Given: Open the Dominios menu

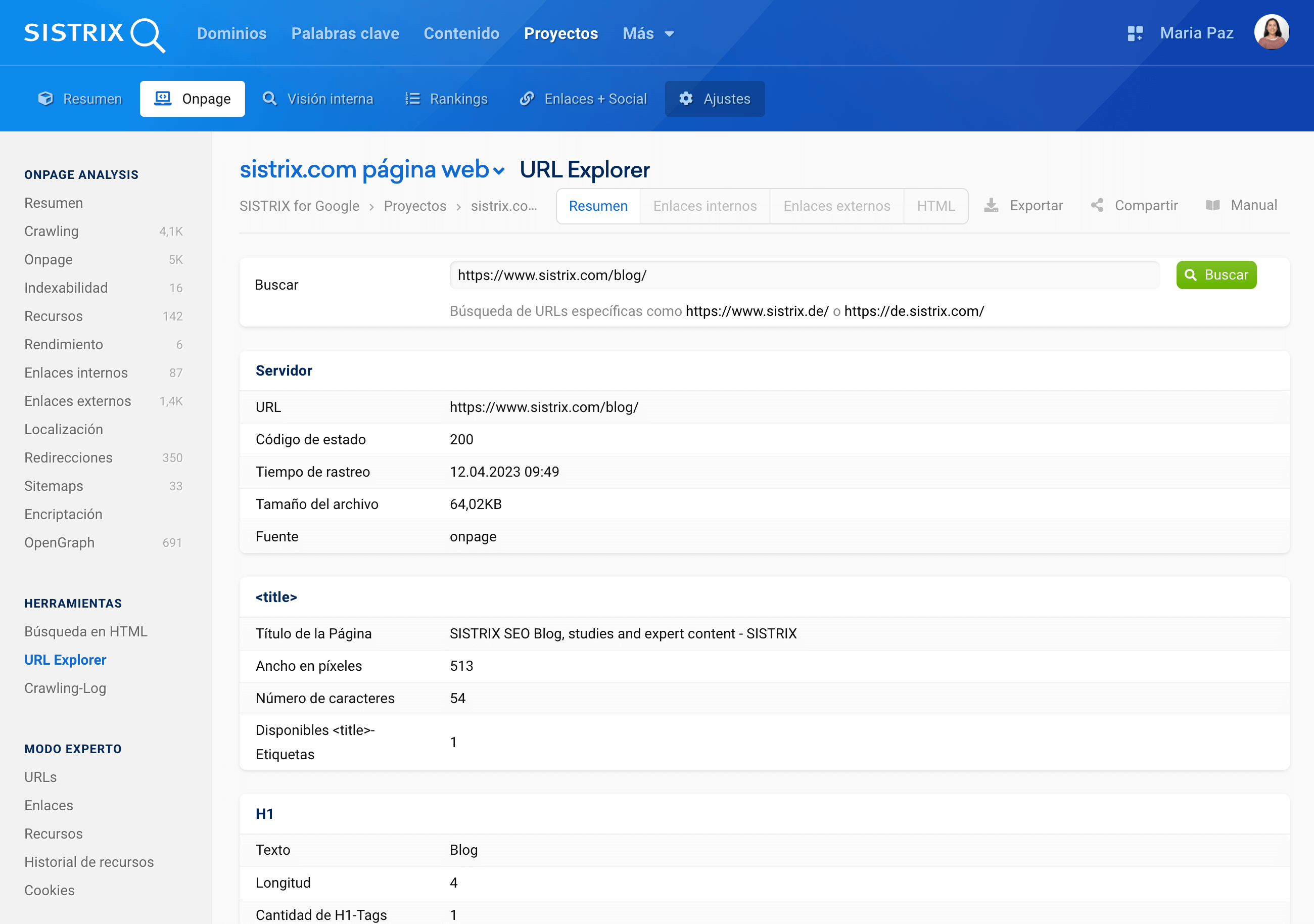Looking at the screenshot, I should (232, 34).
